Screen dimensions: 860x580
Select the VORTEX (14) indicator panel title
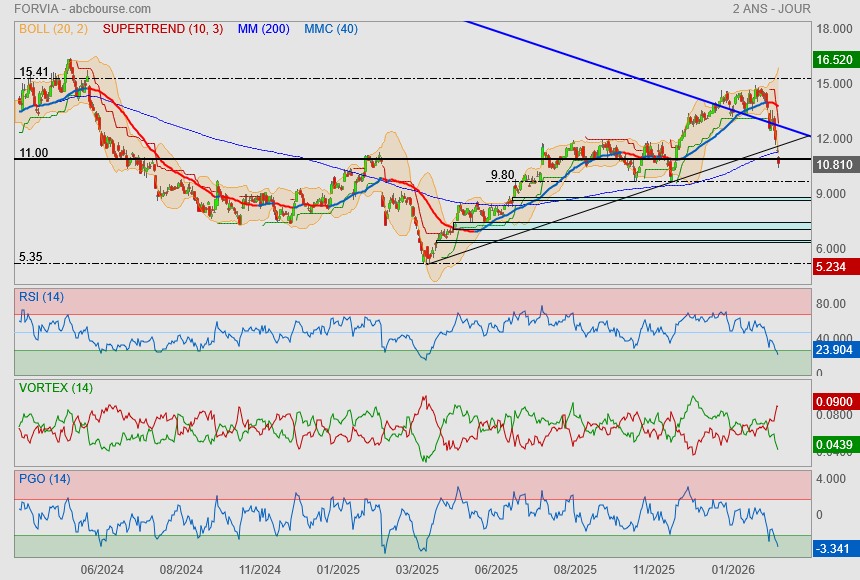point(55,387)
